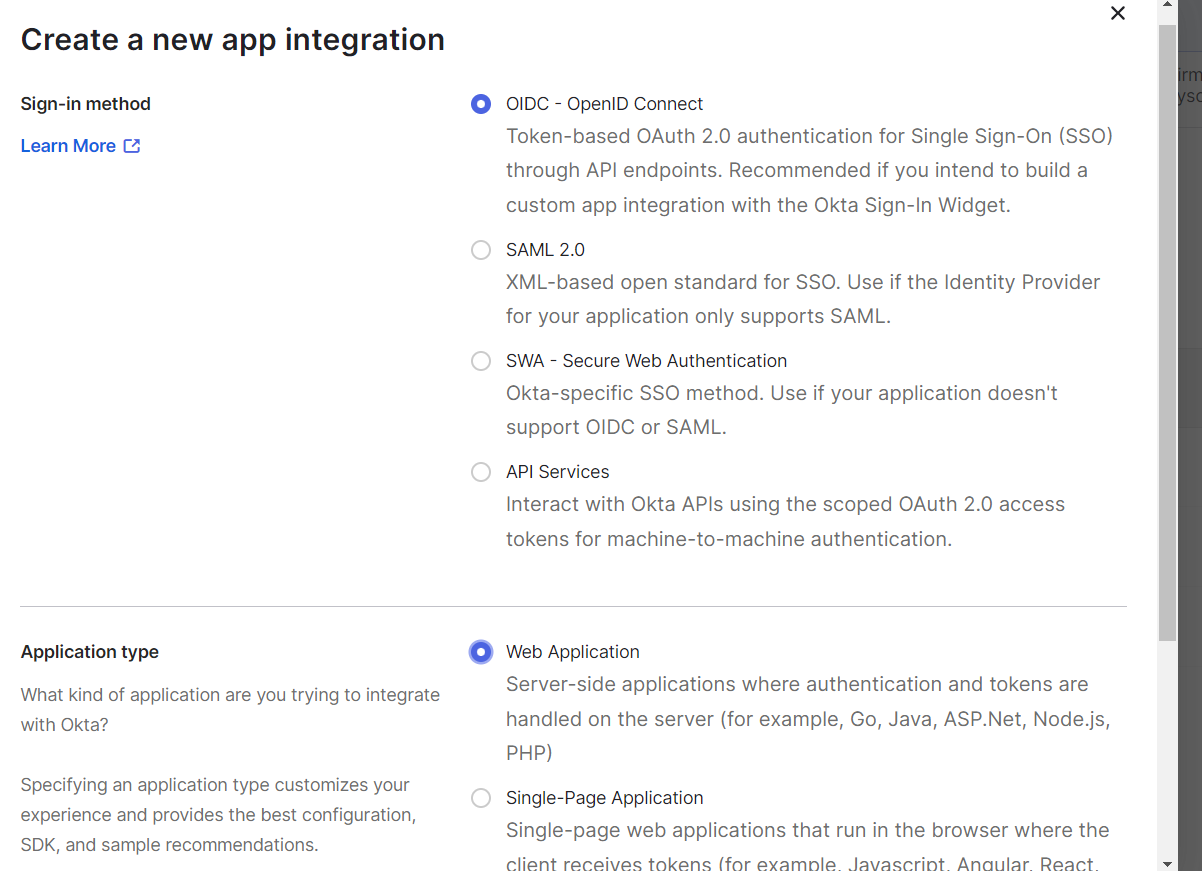
Task: Click the 'API Services' label text
Action: [x=557, y=472]
